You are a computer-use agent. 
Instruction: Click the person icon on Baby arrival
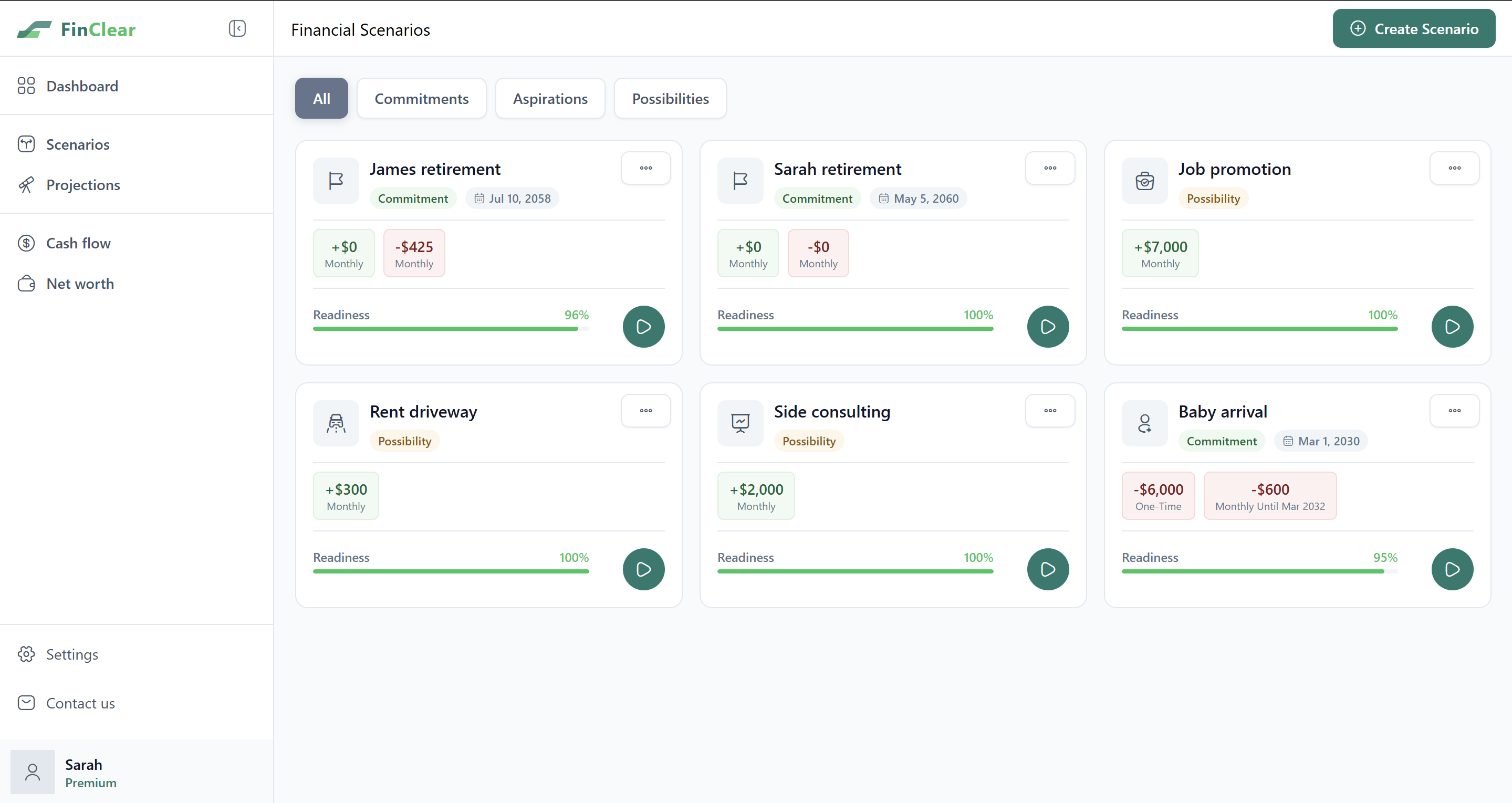1144,423
